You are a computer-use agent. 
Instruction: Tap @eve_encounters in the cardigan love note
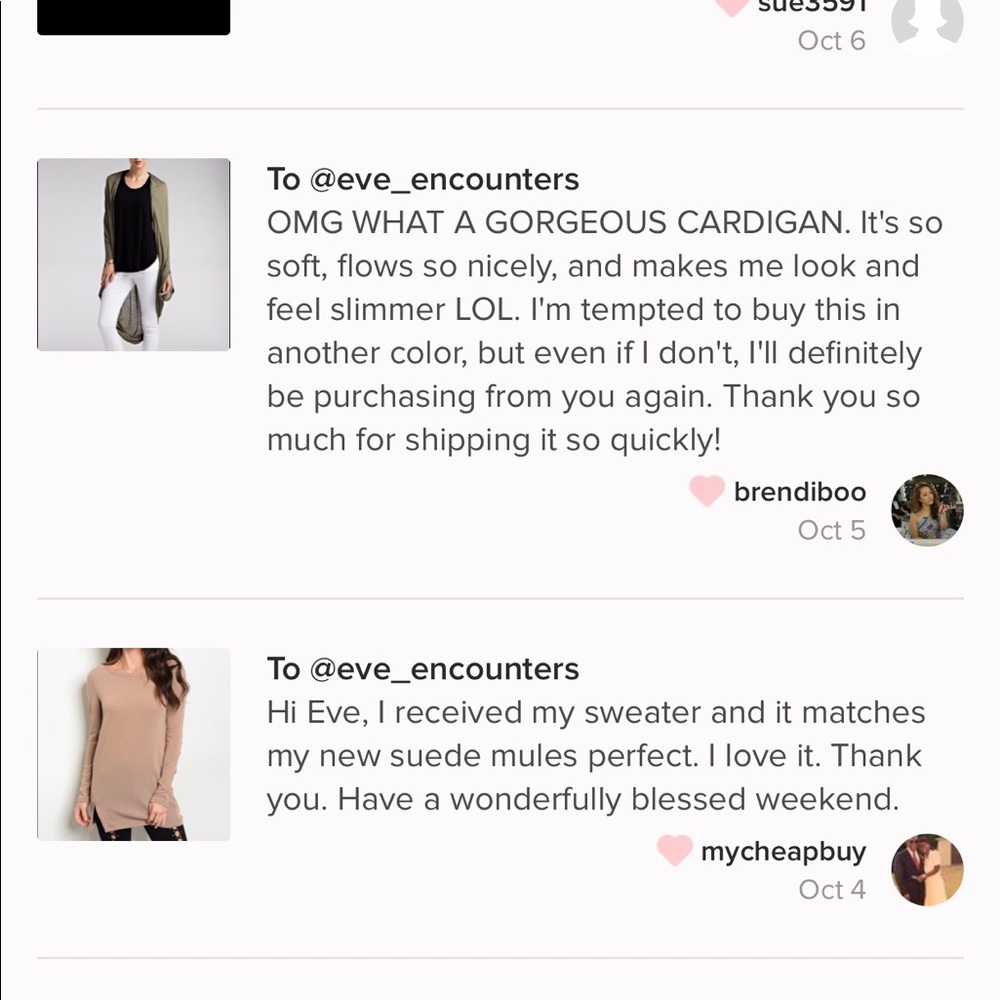pyautogui.click(x=444, y=179)
